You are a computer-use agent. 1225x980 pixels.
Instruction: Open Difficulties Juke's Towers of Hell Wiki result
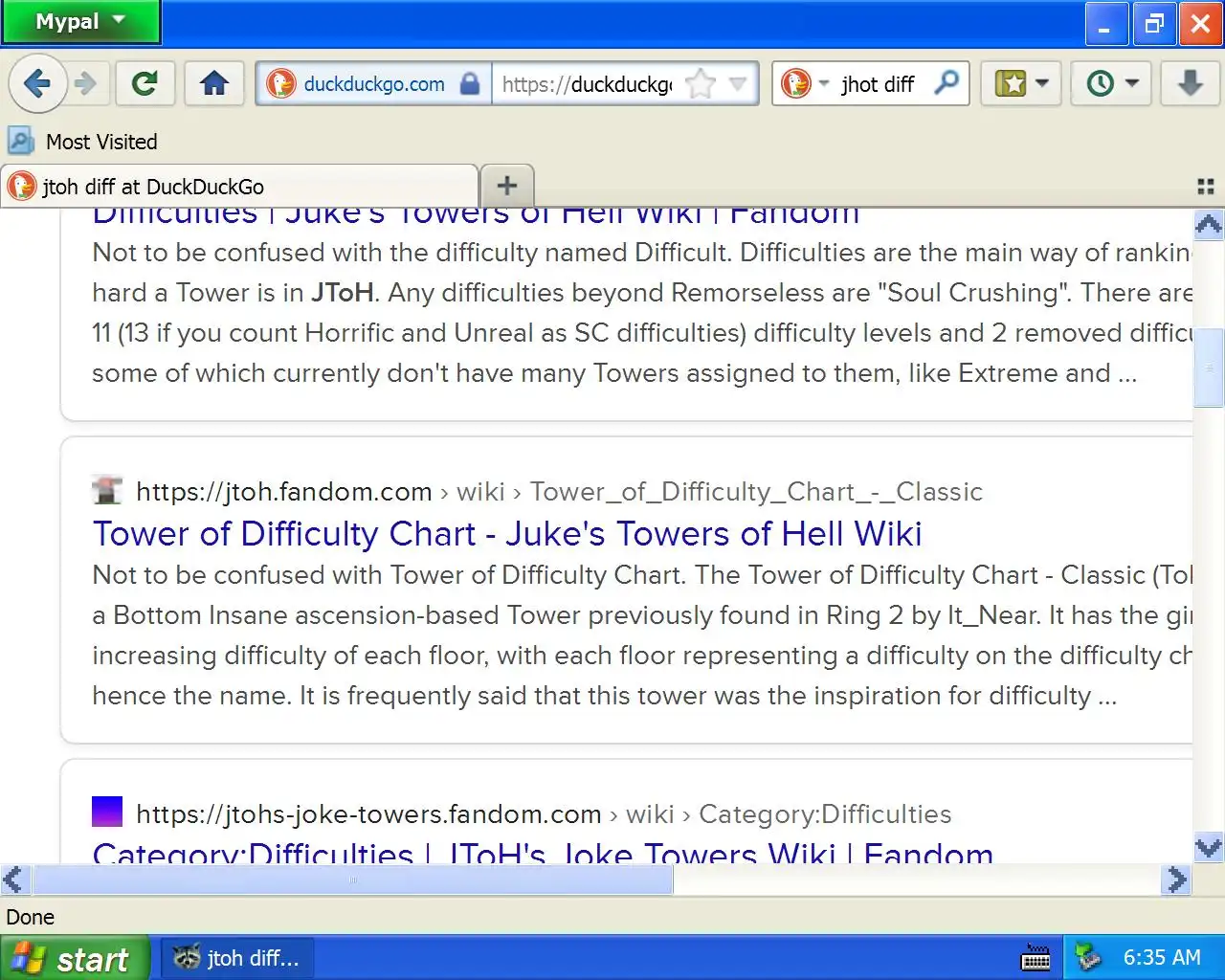[476, 214]
